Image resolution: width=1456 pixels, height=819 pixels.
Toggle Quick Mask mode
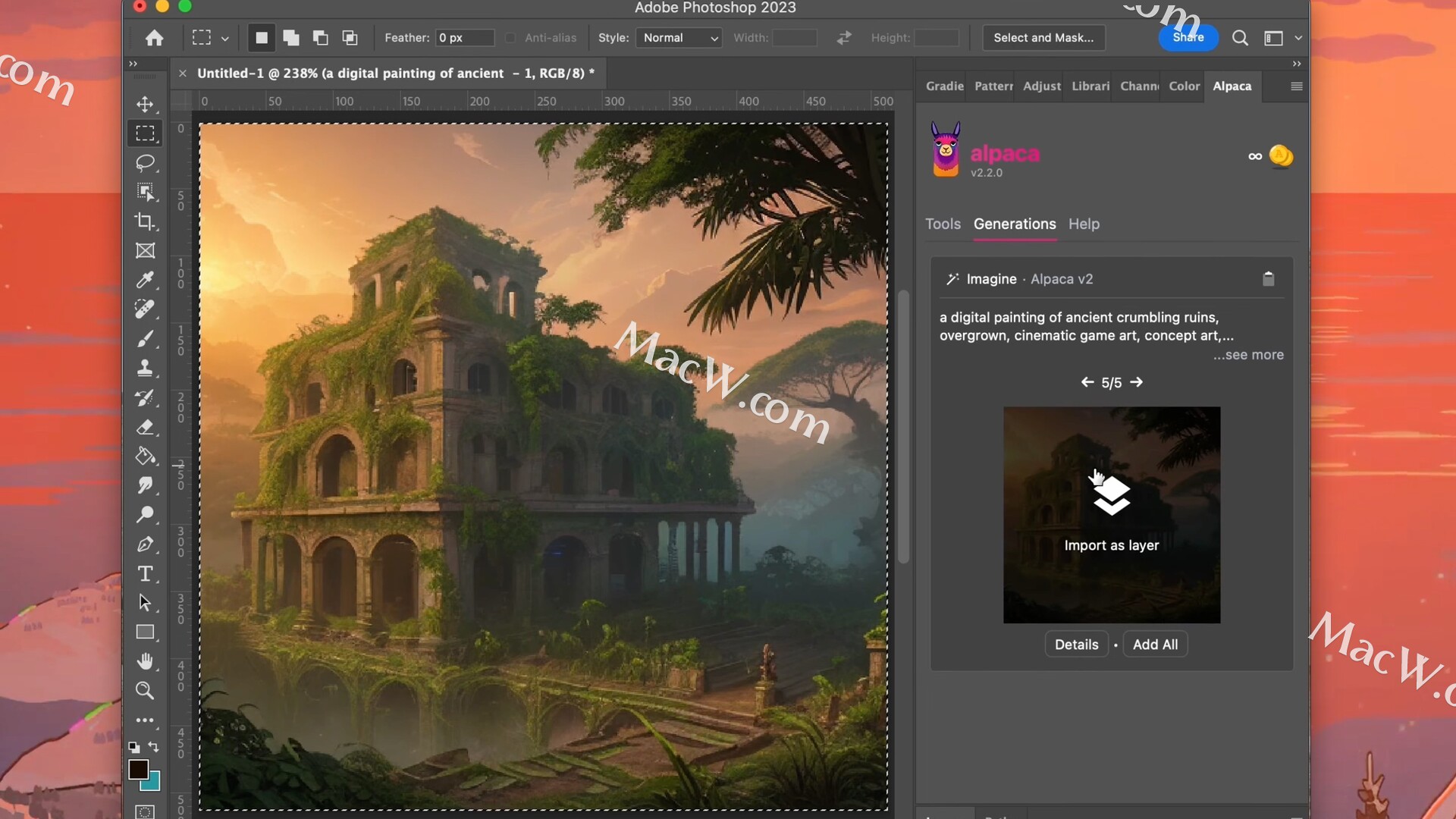point(145,811)
